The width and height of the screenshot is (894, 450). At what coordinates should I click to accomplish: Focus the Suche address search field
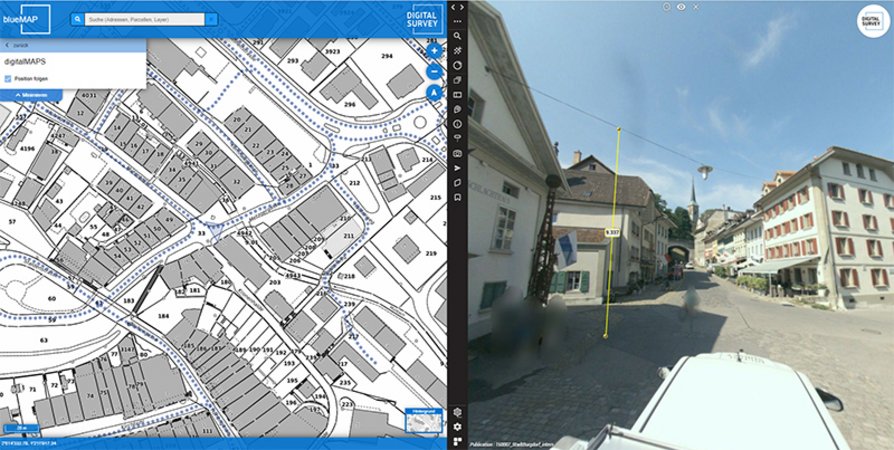(144, 19)
